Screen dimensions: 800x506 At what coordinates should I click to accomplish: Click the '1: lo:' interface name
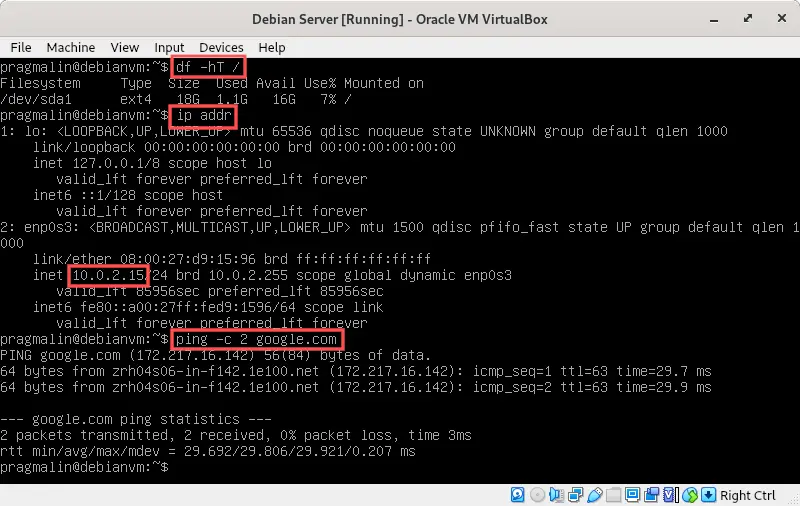[x=24, y=131]
